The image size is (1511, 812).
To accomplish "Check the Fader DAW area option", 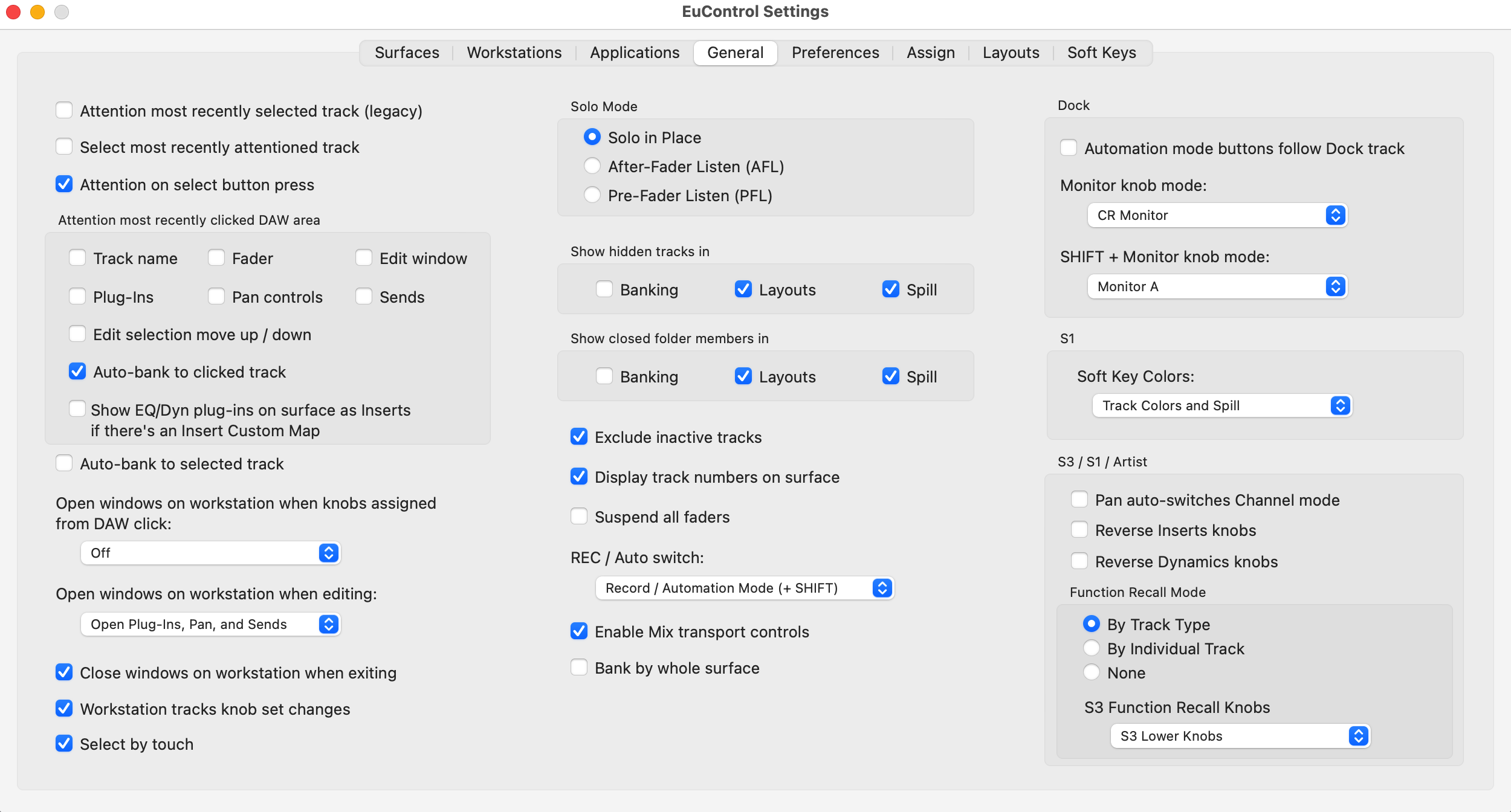I will pyautogui.click(x=216, y=258).
